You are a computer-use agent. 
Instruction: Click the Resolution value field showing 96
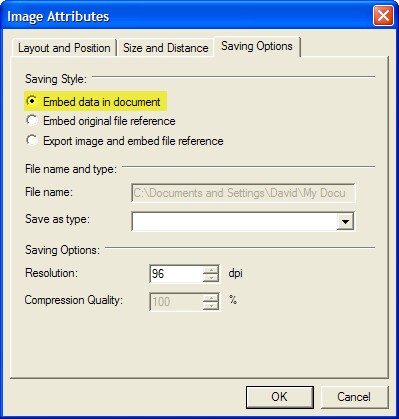point(176,274)
